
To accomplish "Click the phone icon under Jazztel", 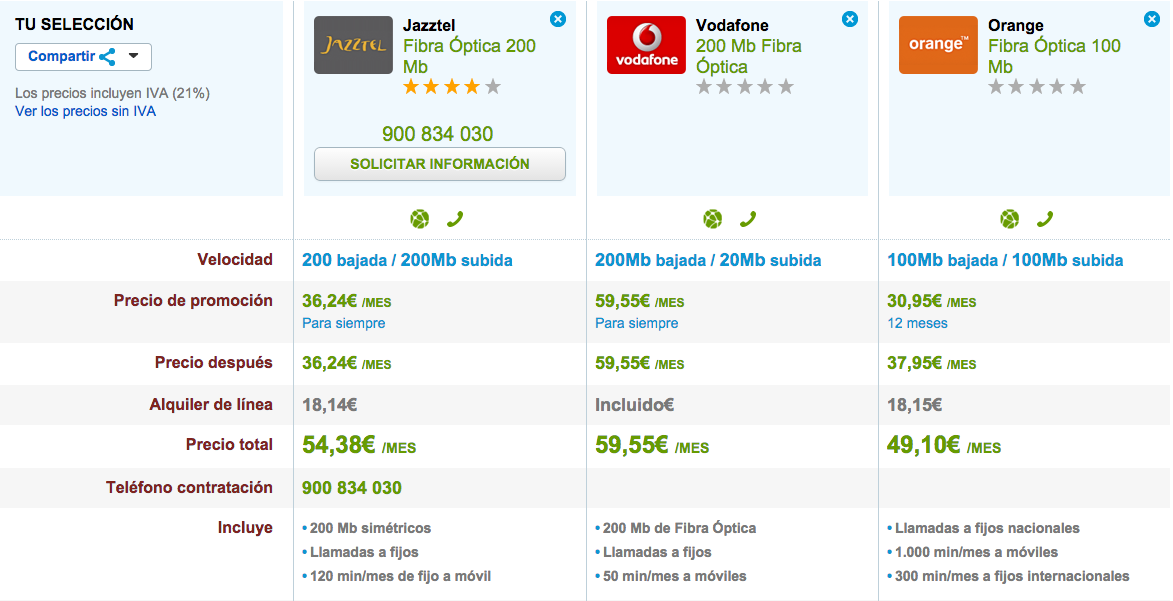I will tap(455, 219).
